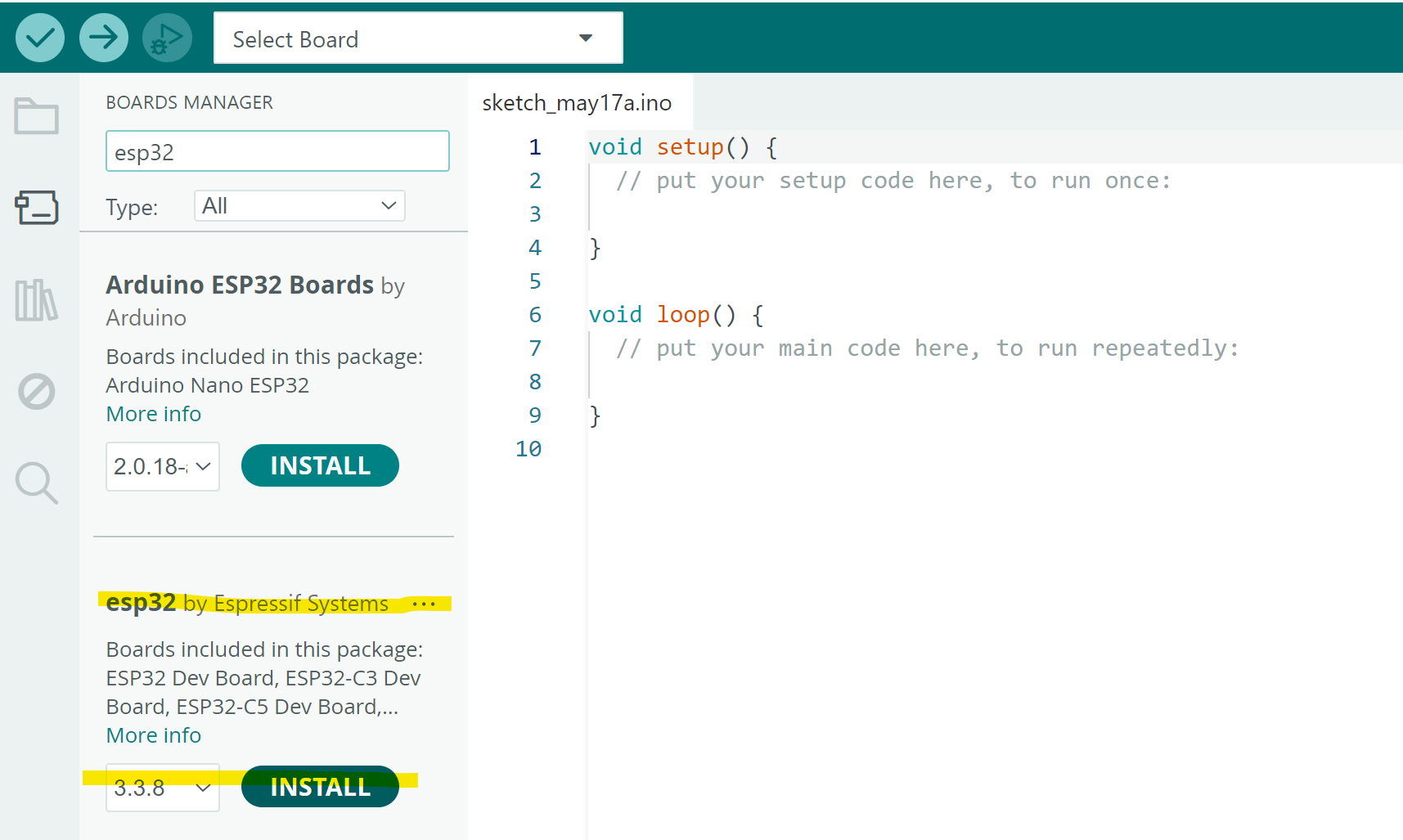Place cursor on void setup() line
The width and height of the screenshot is (1403, 840).
click(x=683, y=147)
